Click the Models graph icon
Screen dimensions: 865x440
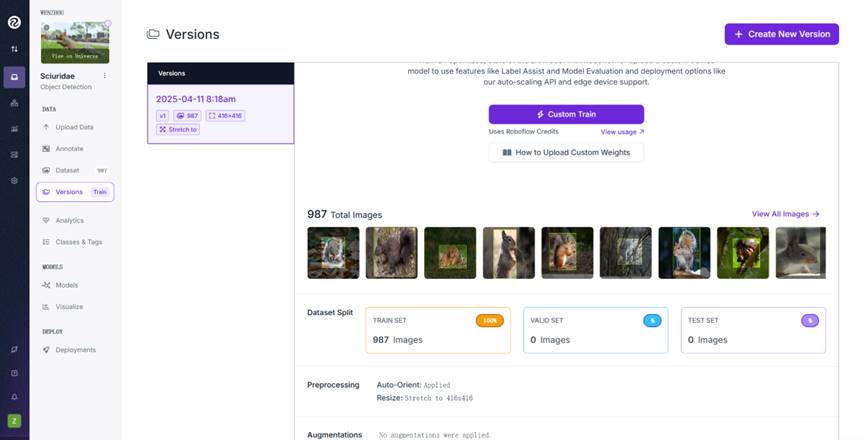(x=46, y=285)
